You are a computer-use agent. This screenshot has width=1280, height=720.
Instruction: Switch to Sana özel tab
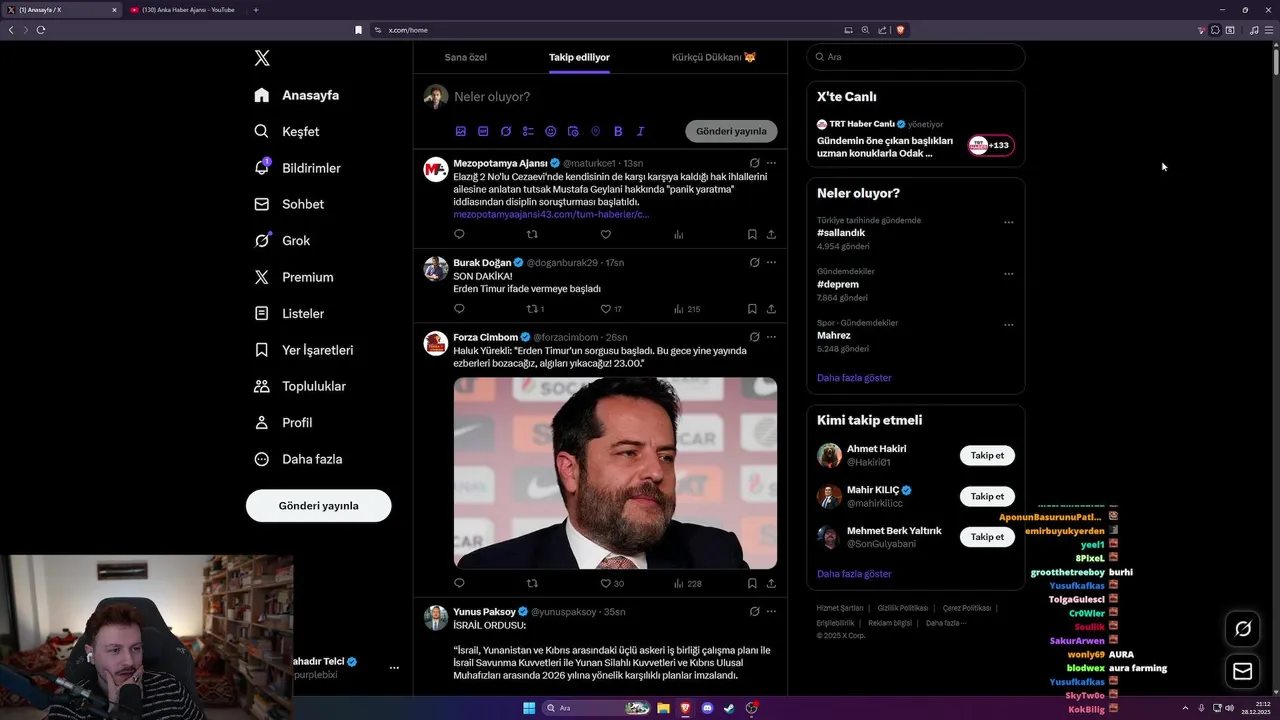[465, 57]
